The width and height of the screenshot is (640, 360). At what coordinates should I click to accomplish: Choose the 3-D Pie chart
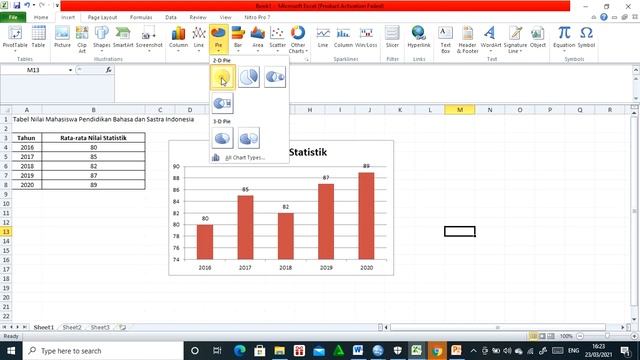pos(222,138)
